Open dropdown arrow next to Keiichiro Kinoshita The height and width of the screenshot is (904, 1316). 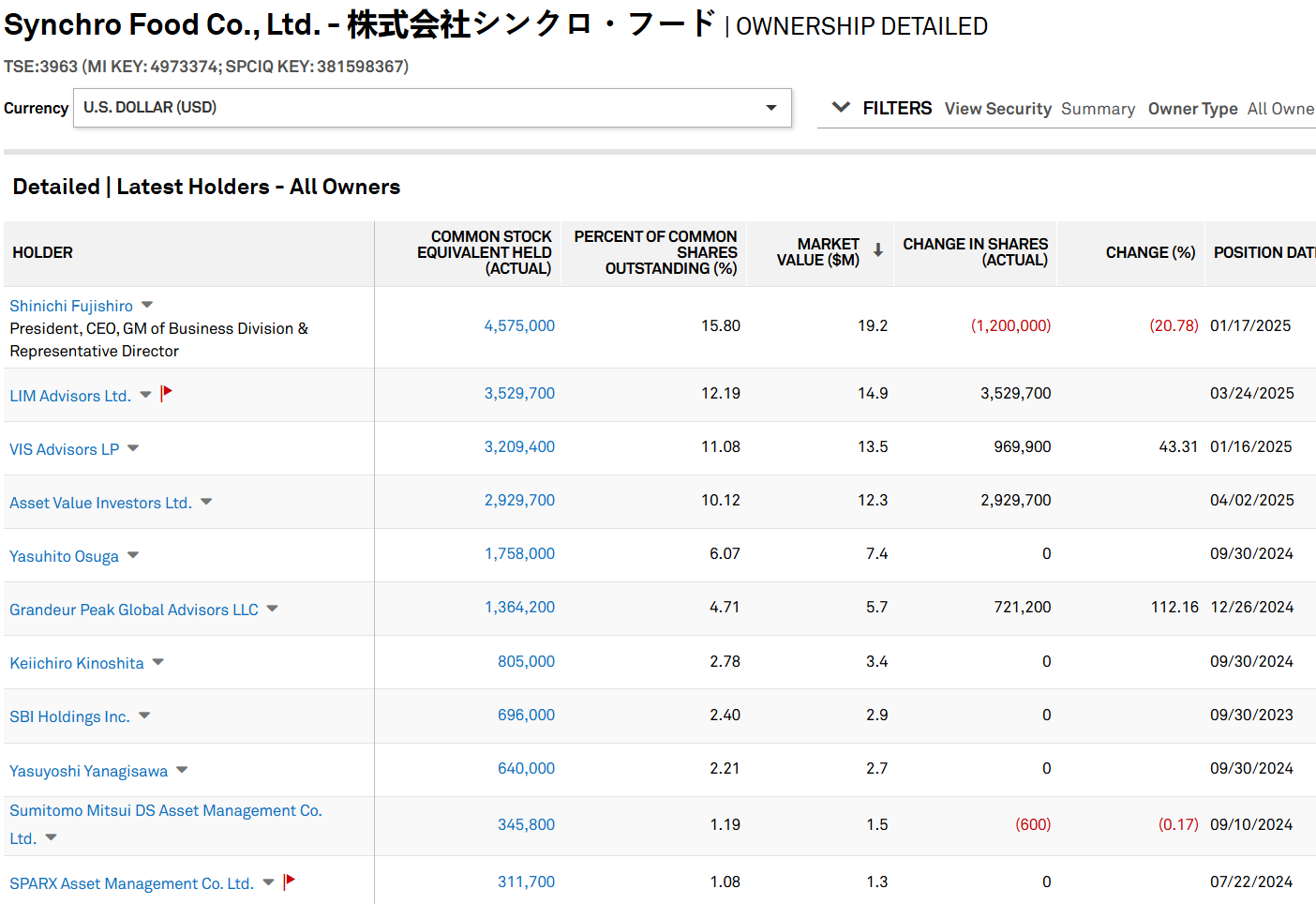pyautogui.click(x=158, y=662)
